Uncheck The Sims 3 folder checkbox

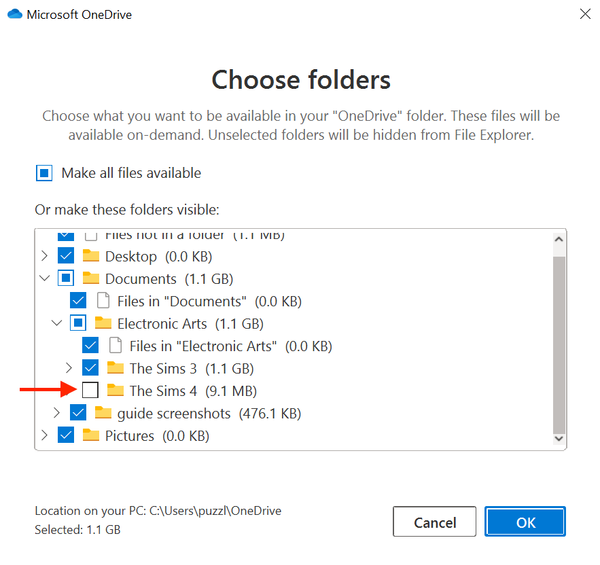coord(90,368)
